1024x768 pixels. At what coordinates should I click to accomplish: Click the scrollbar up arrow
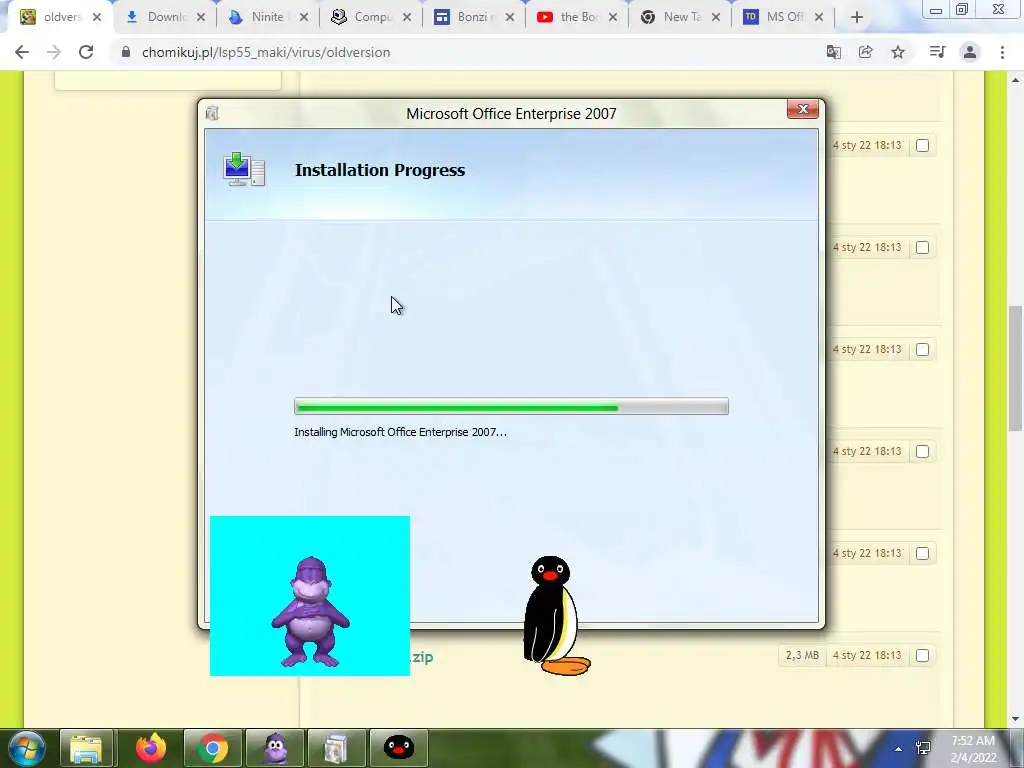[1015, 80]
